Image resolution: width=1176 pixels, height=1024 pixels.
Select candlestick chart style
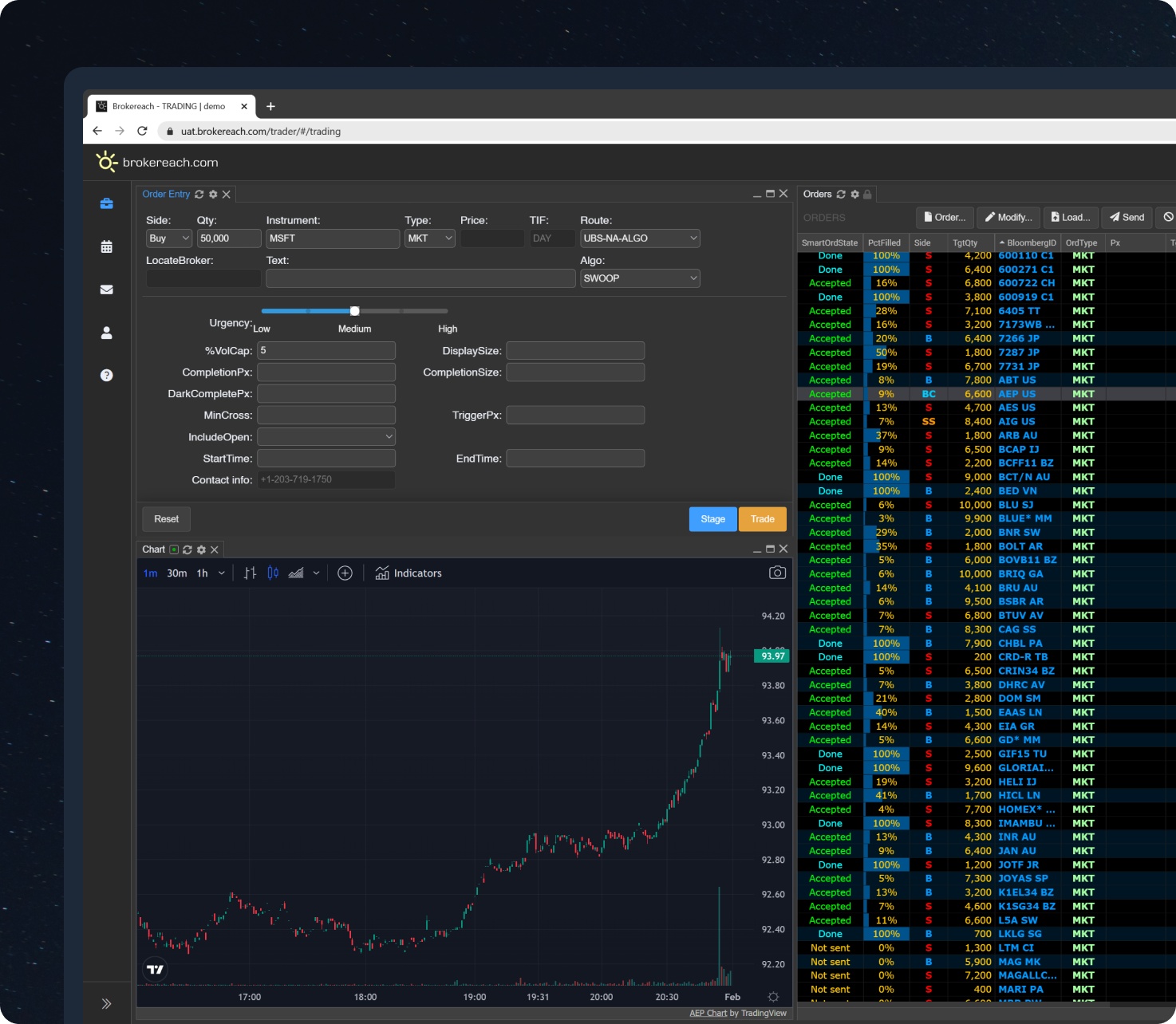pyautogui.click(x=273, y=573)
